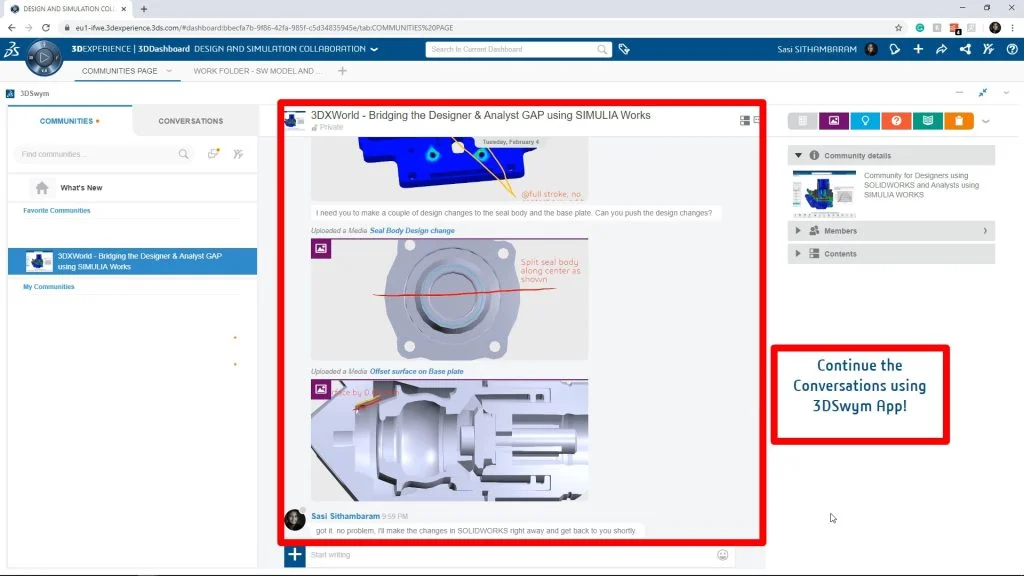Click the Find communities search field

95,154
